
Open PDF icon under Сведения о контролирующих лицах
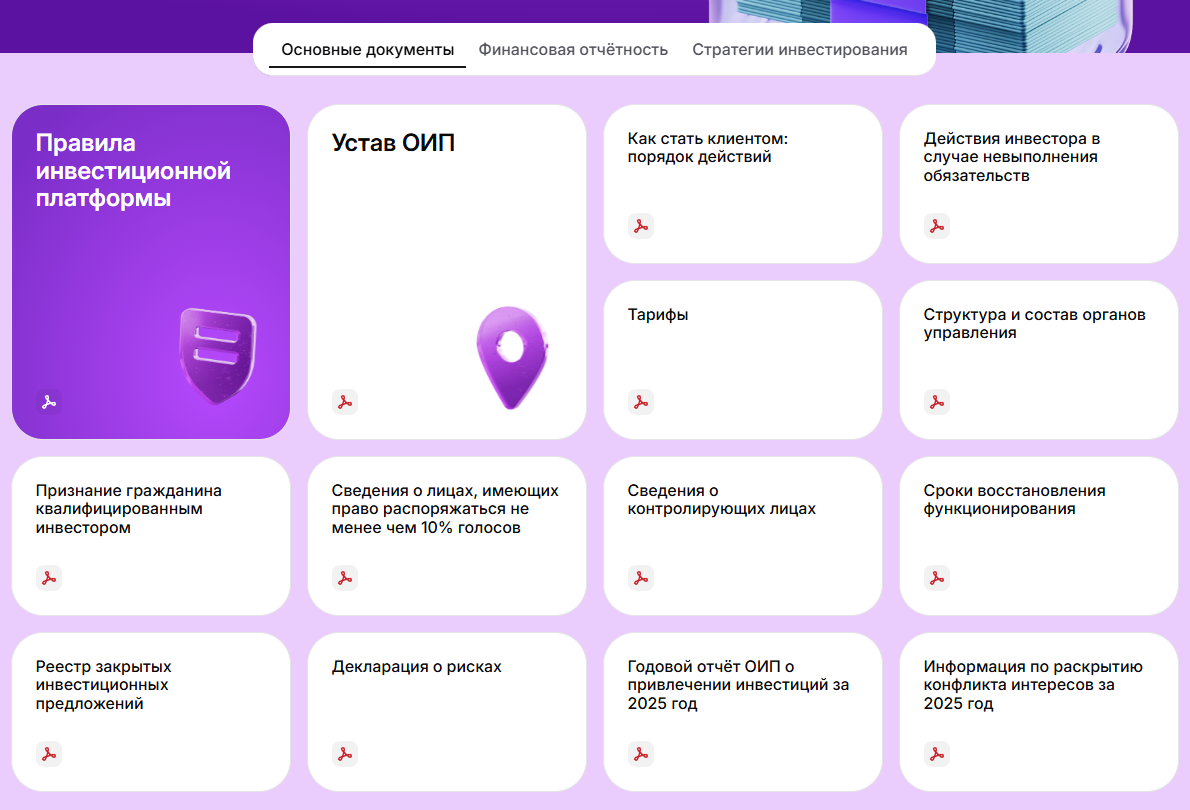point(641,578)
